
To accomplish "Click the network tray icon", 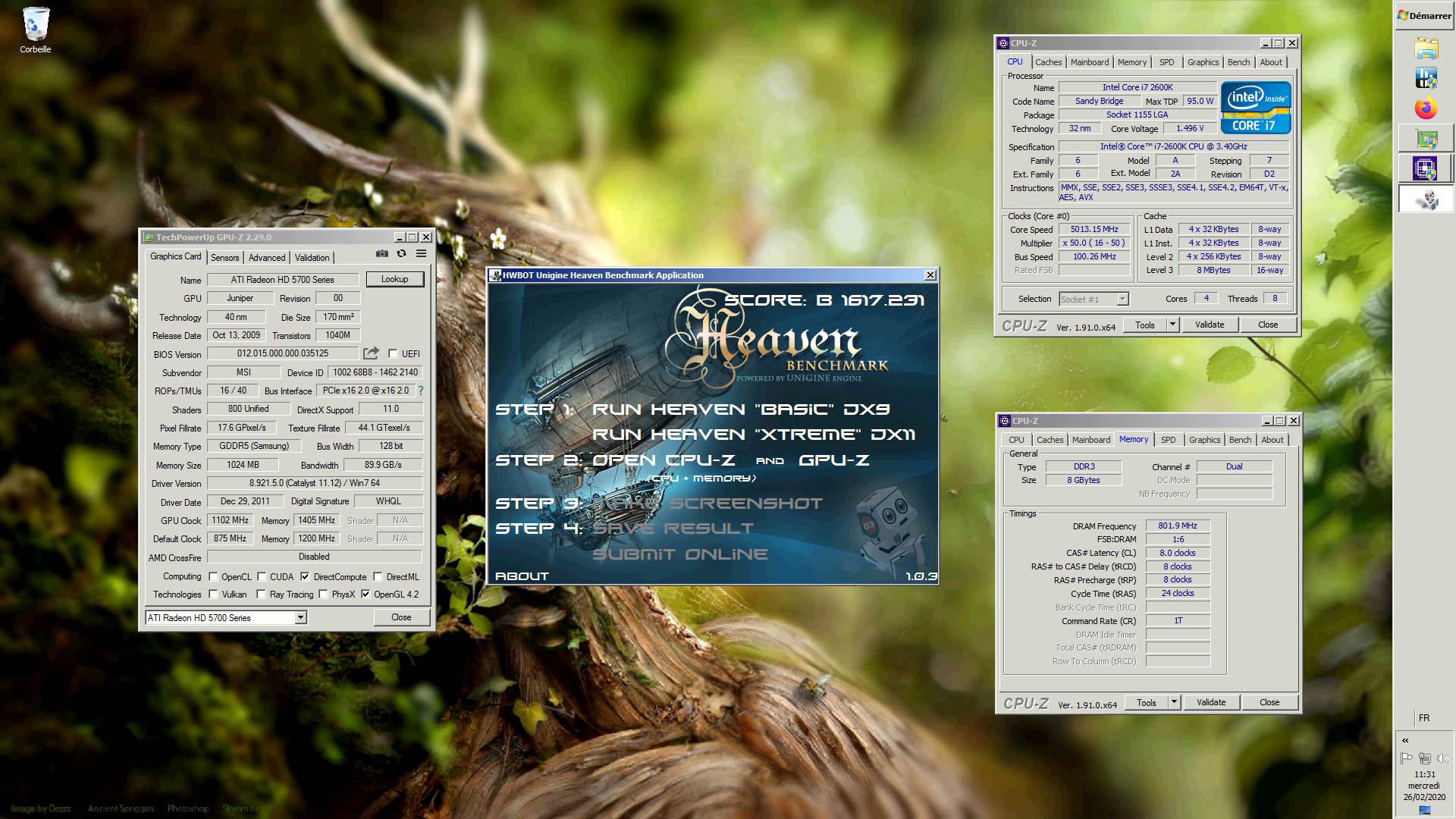I will click(x=1424, y=758).
